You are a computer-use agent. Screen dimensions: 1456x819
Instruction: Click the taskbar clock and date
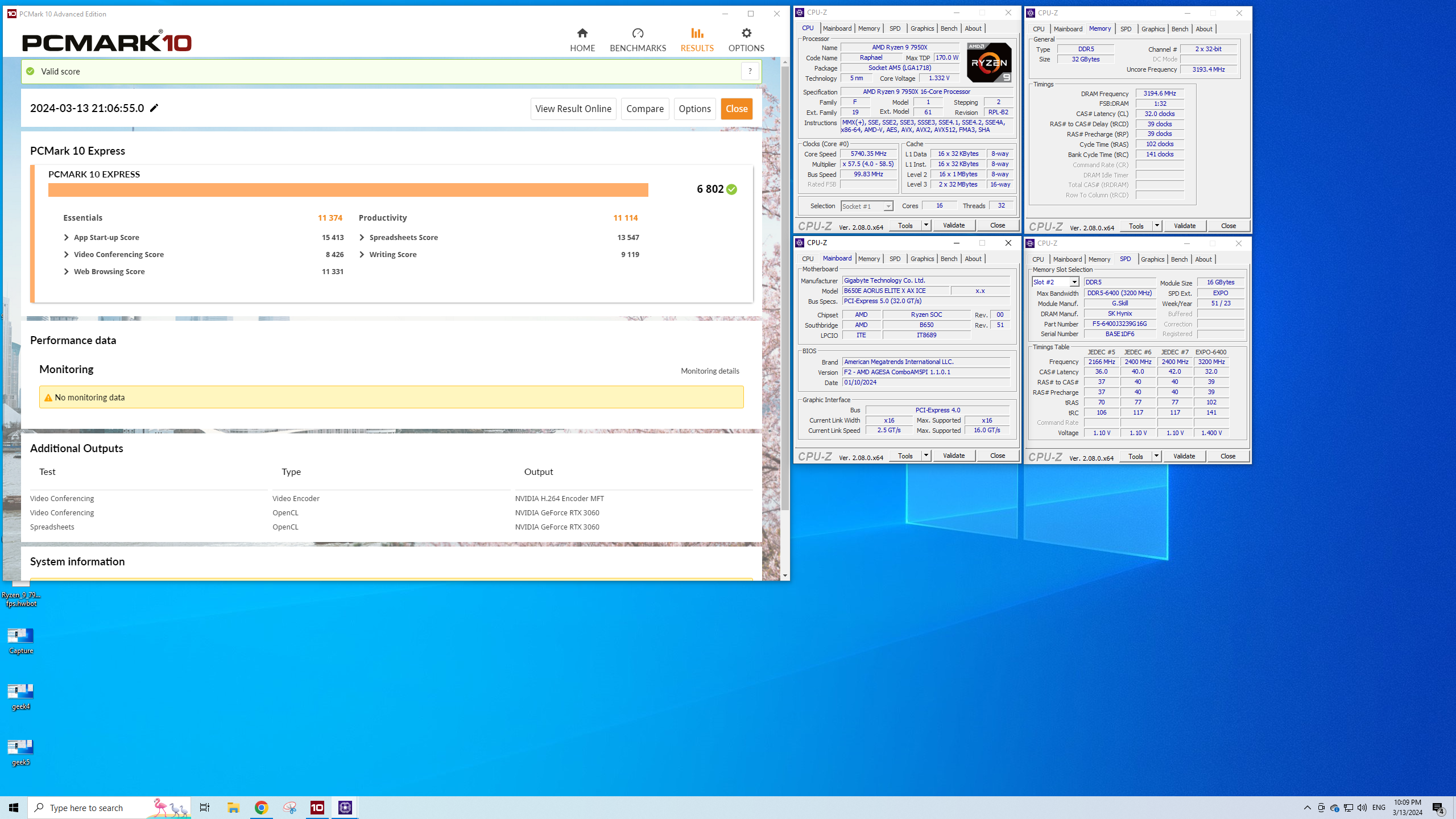(x=1407, y=808)
